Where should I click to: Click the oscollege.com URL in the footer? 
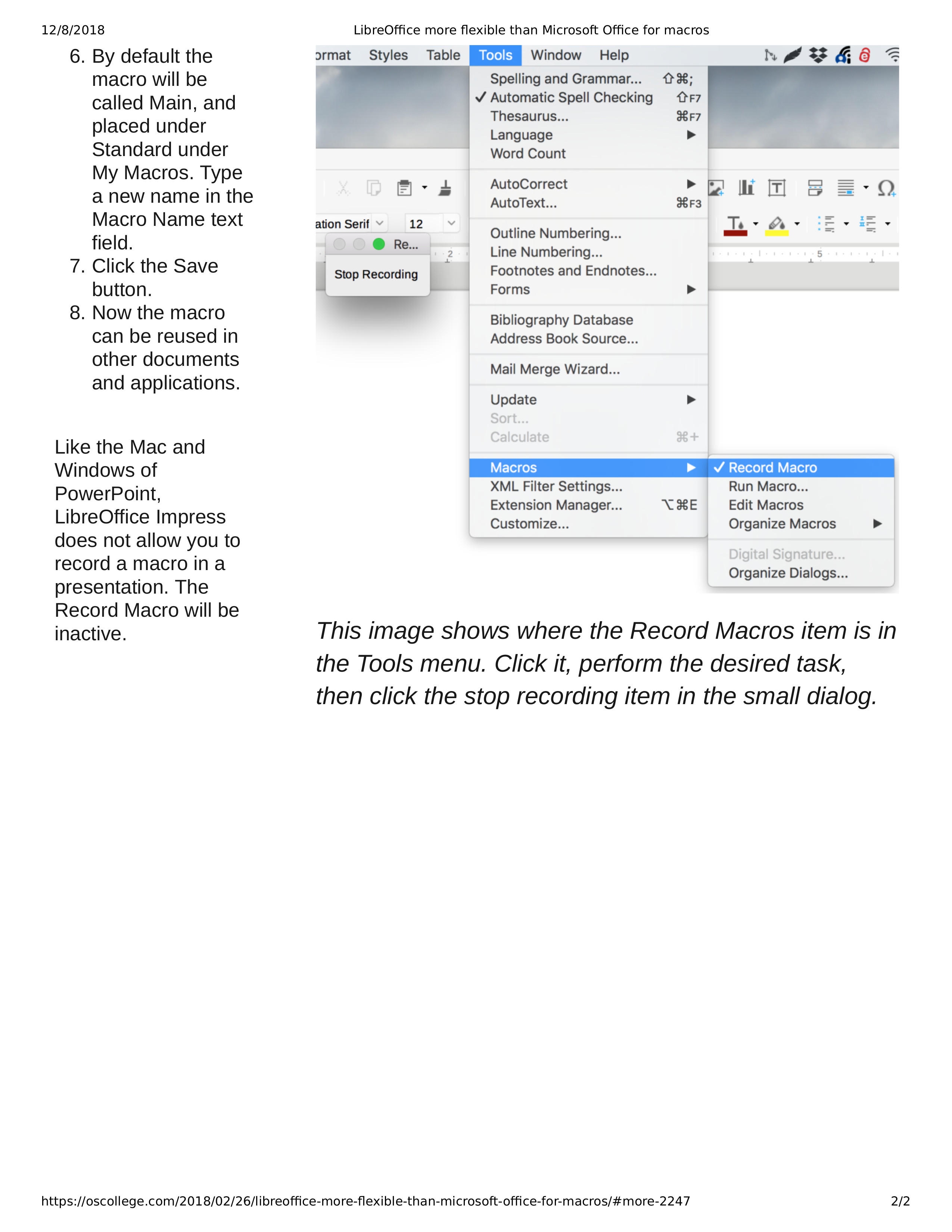pyautogui.click(x=365, y=1201)
